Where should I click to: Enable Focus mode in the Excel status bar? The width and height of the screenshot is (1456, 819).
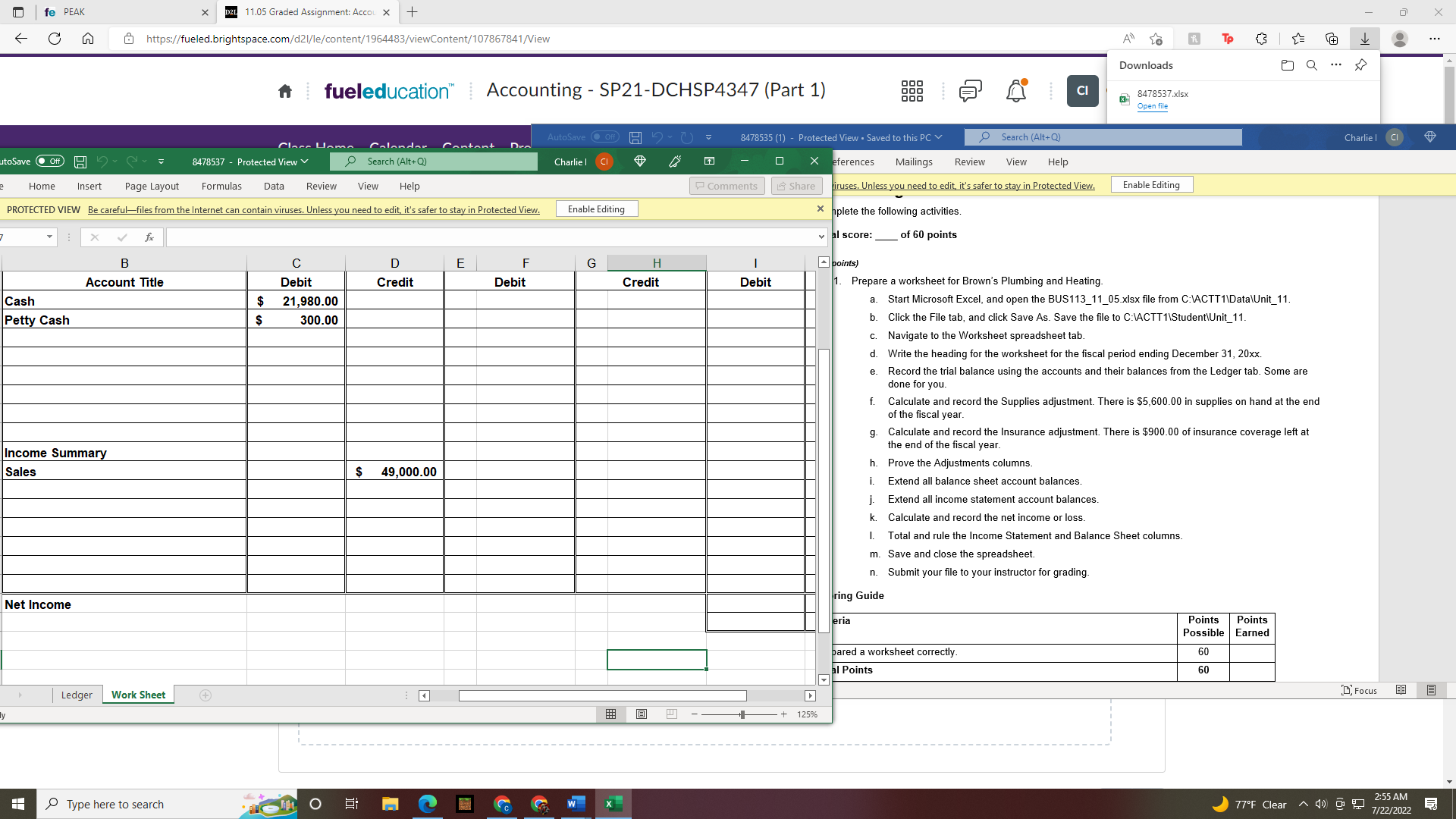click(x=1360, y=690)
